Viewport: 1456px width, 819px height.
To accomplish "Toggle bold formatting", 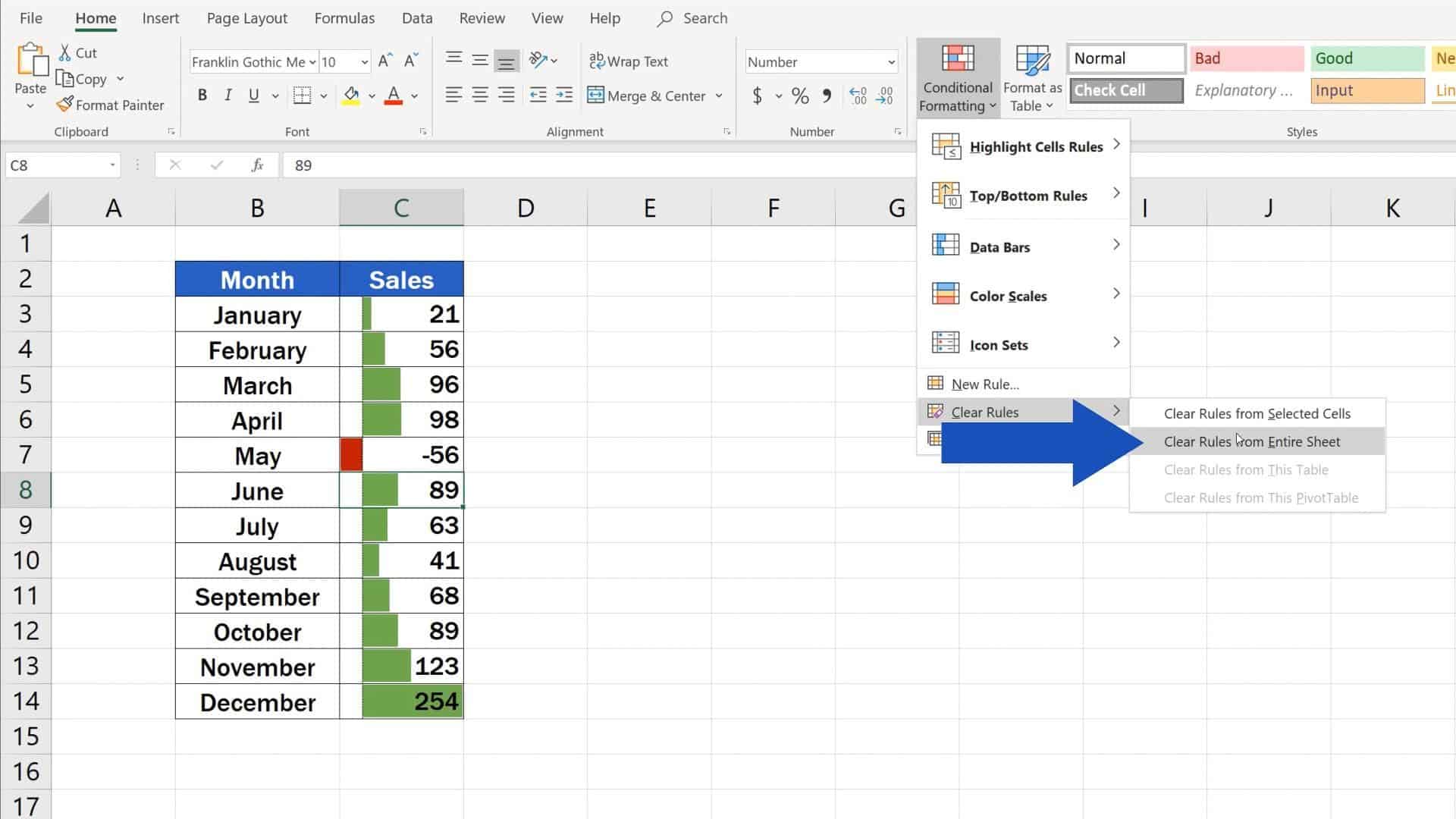I will [202, 95].
